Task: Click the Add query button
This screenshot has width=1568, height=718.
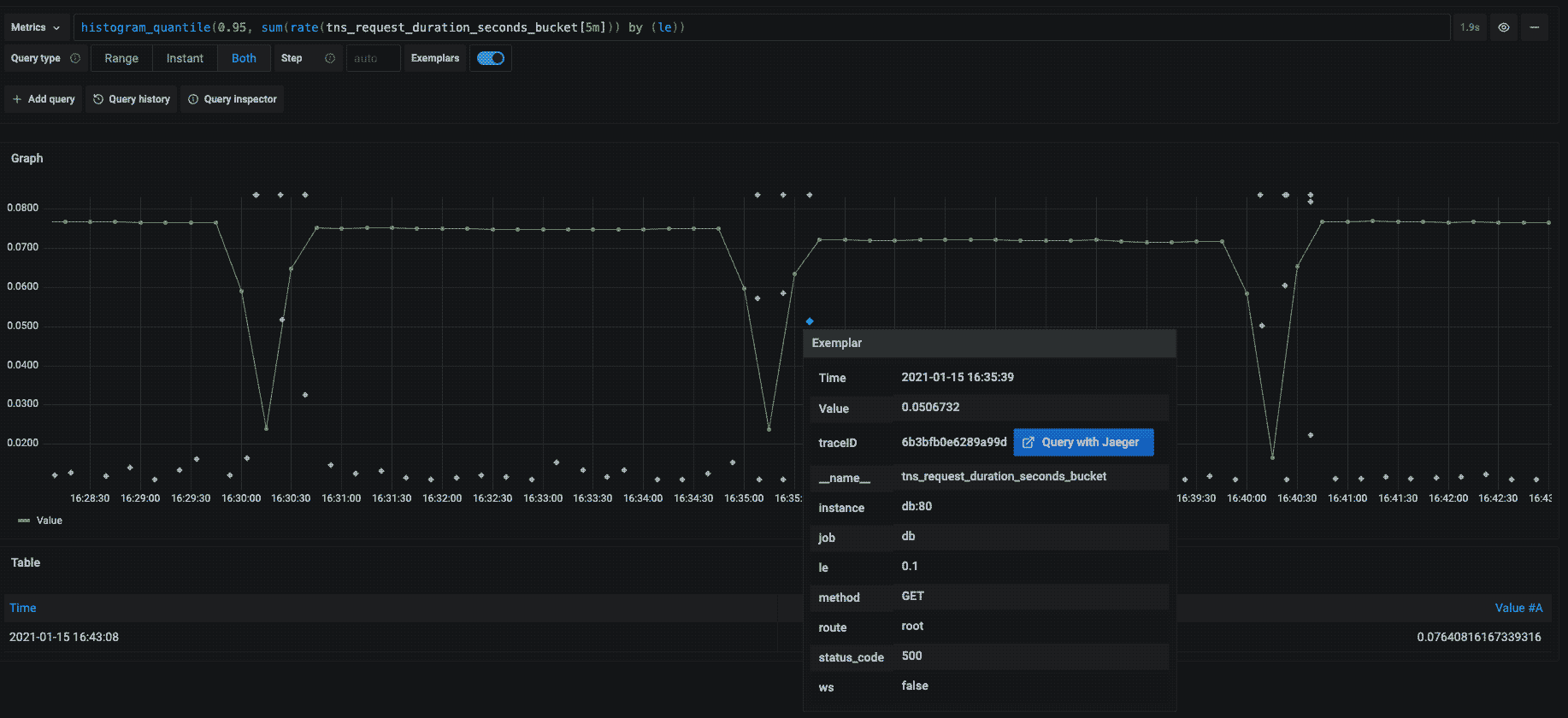Action: point(44,99)
